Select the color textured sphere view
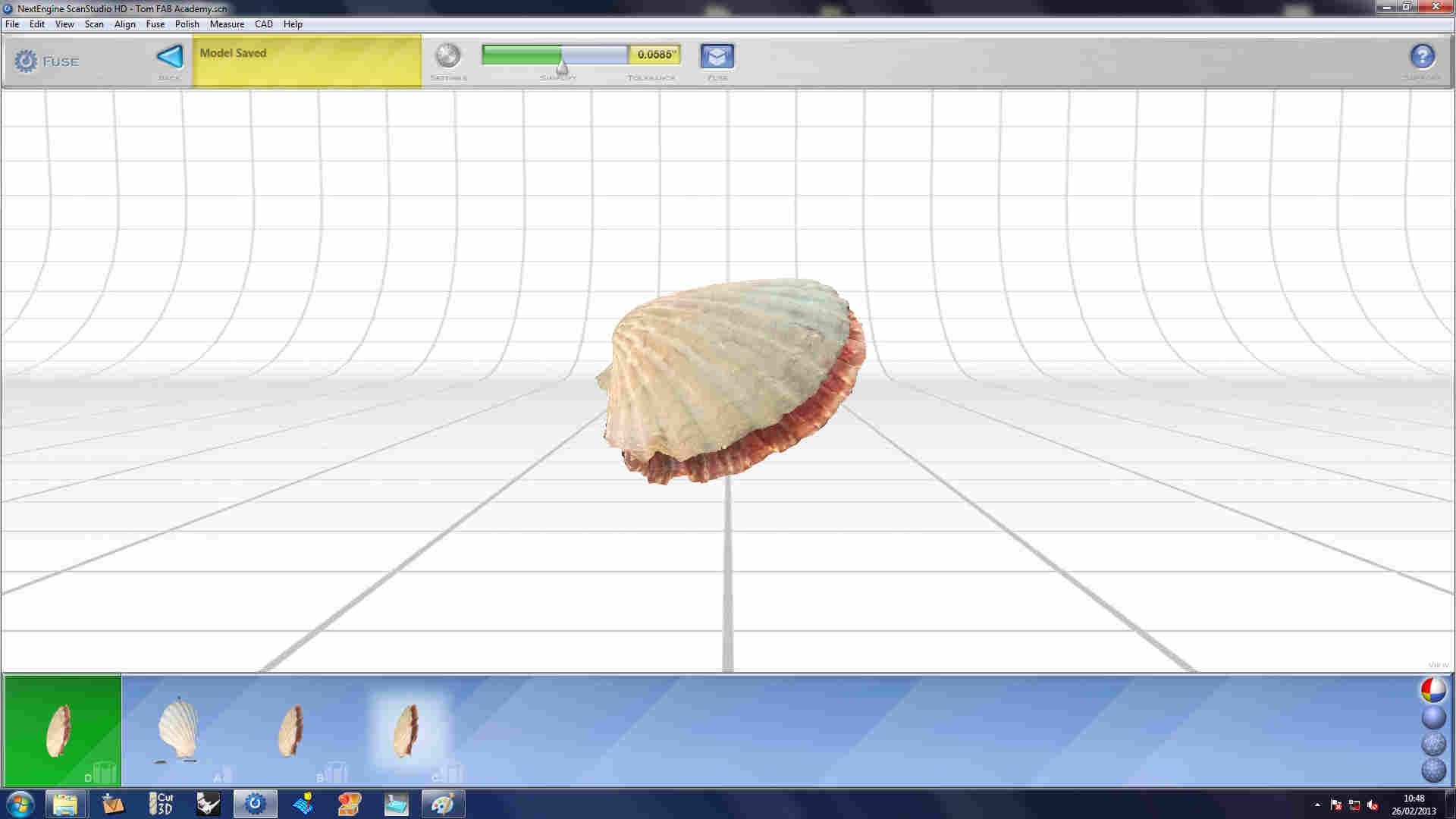The width and height of the screenshot is (1456, 819). 1432,690
